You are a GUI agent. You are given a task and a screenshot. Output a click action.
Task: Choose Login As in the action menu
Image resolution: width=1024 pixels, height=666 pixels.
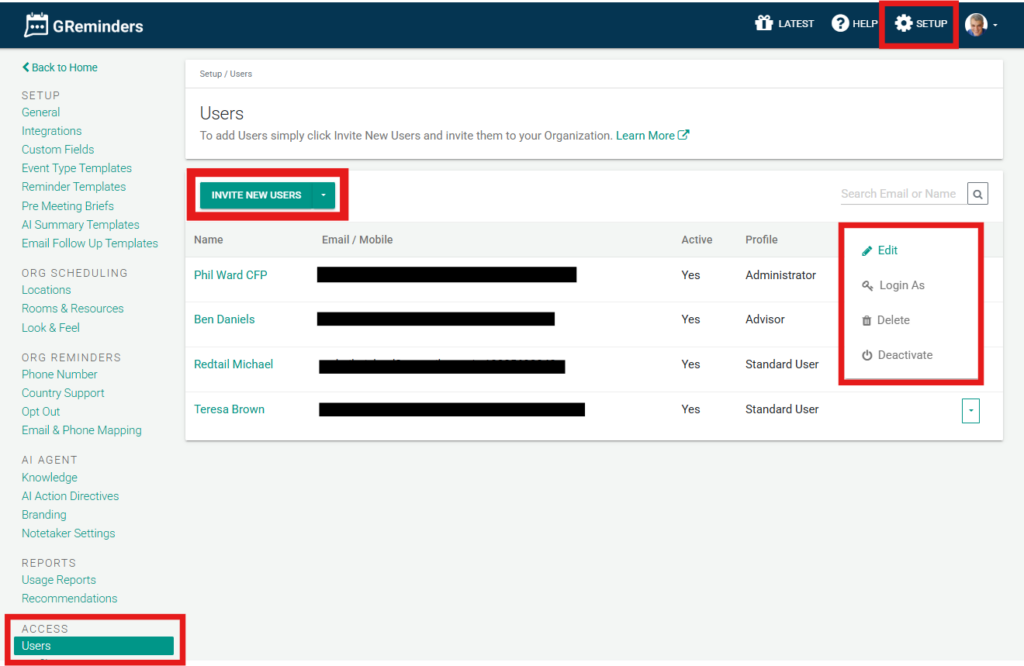coord(901,285)
